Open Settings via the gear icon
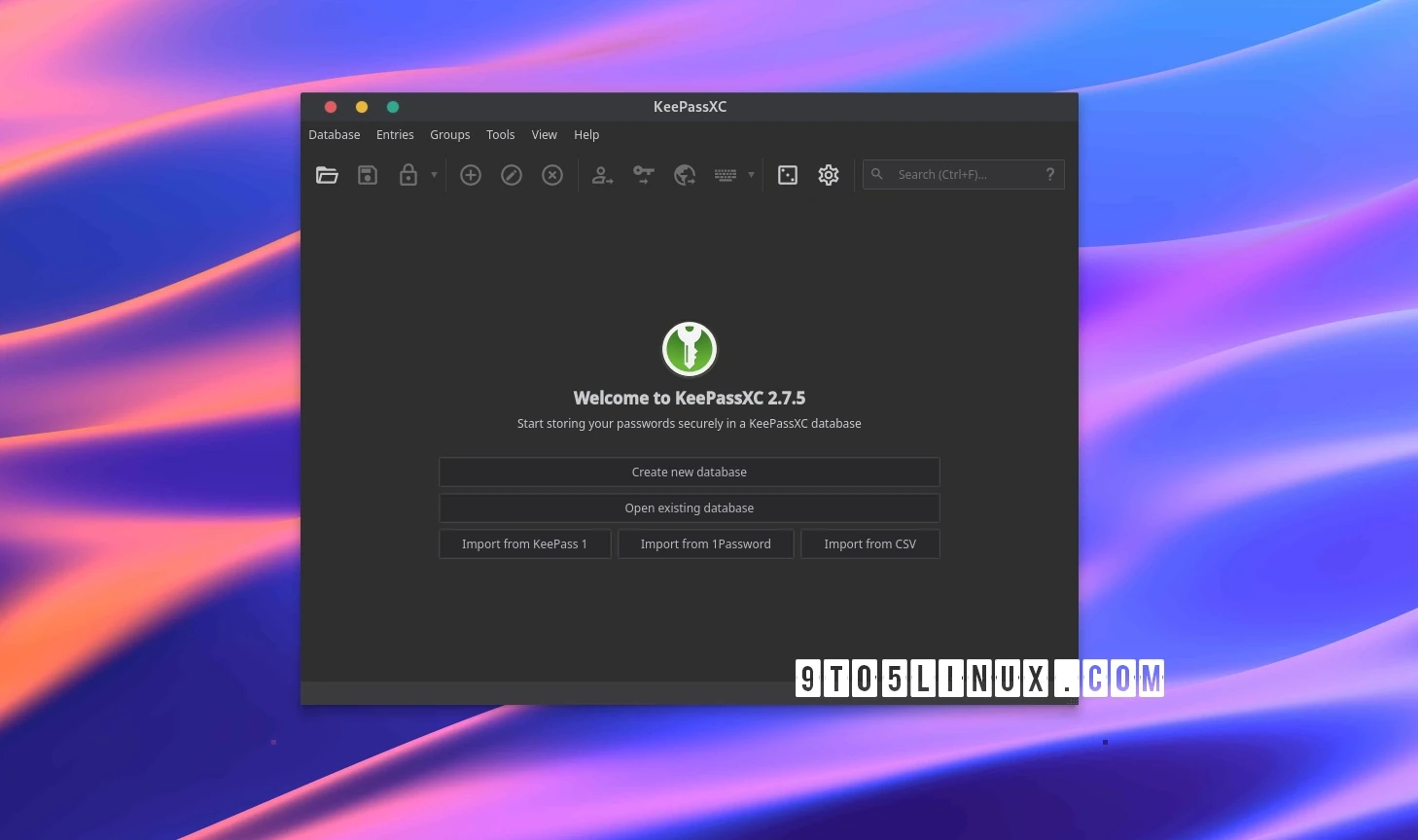Viewport: 1418px width, 840px height. pyautogui.click(x=829, y=175)
